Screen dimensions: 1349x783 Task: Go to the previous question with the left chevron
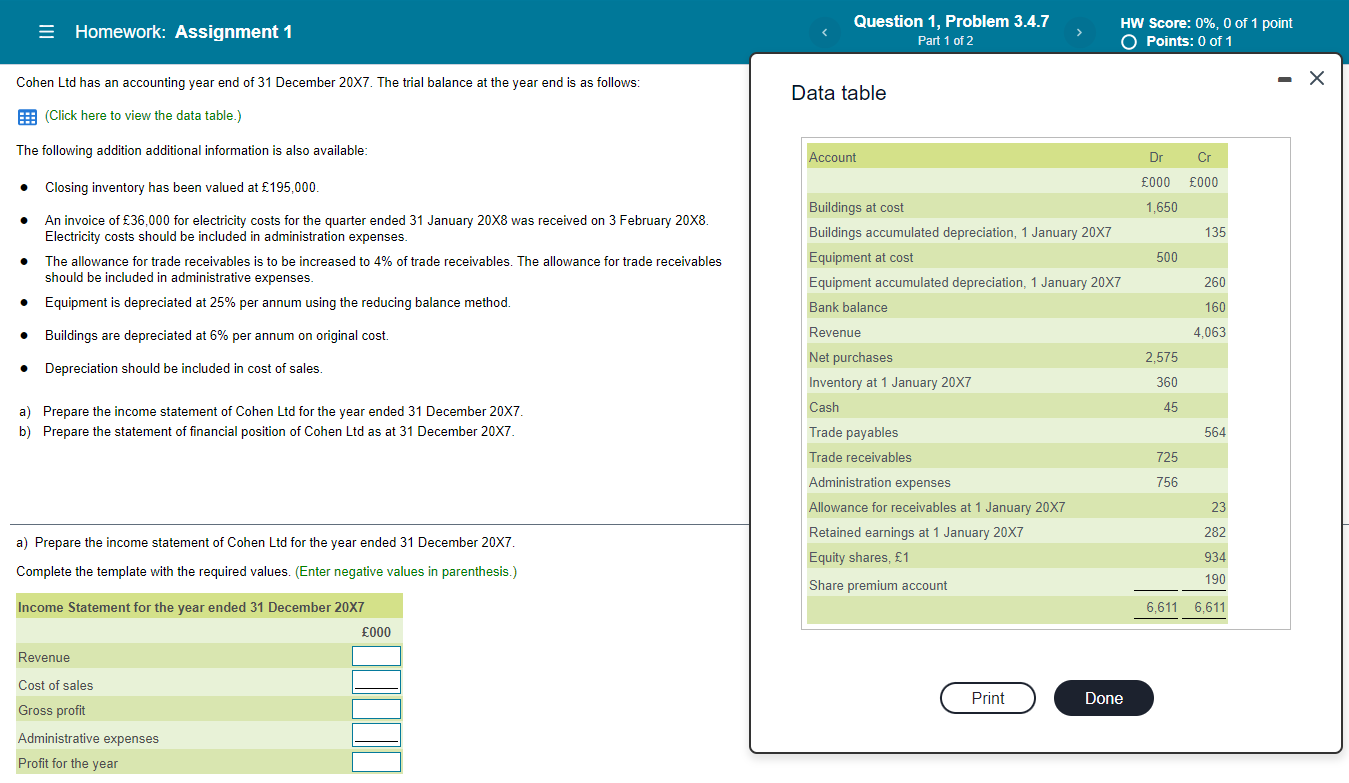(x=823, y=31)
